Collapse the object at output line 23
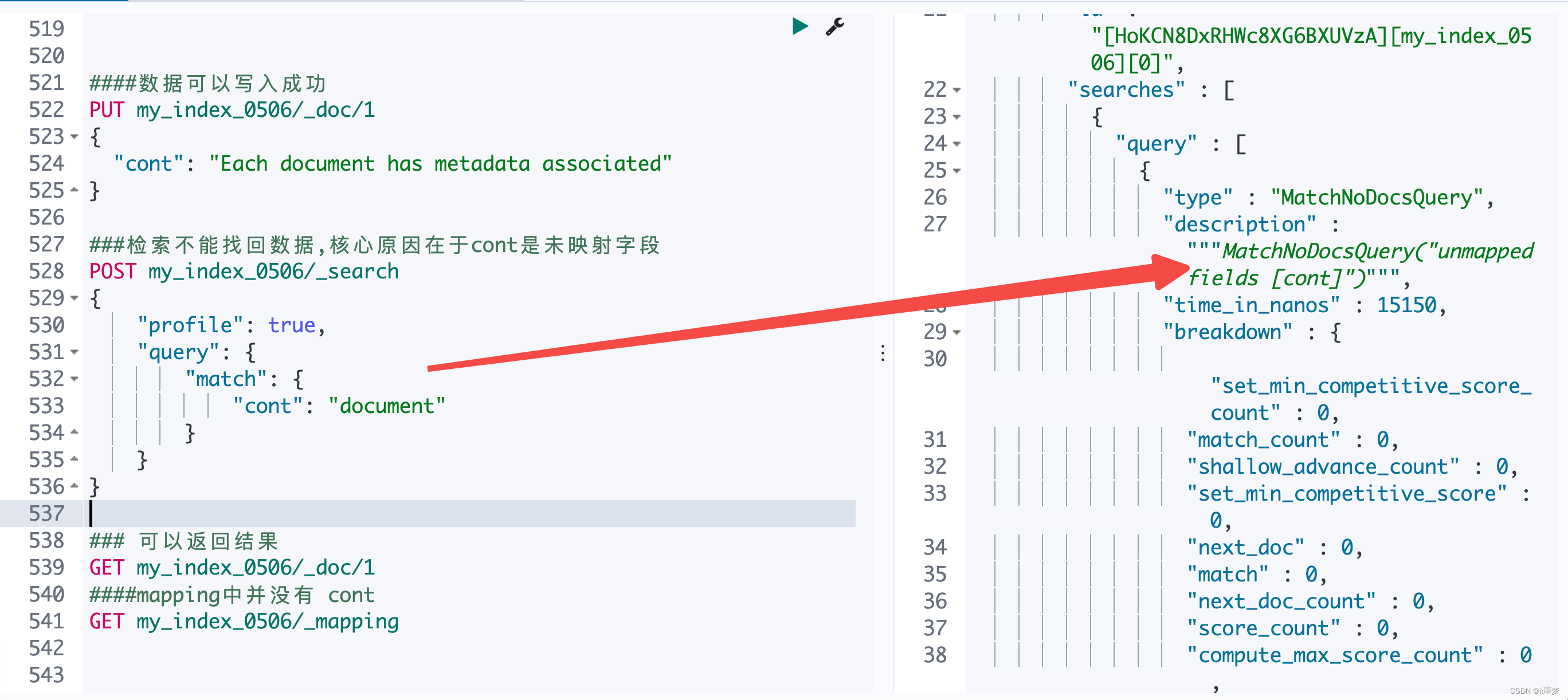The height and width of the screenshot is (700, 1568). pos(957,117)
